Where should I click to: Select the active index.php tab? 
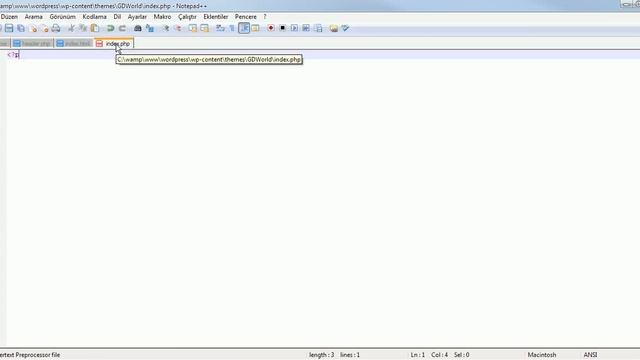(x=114, y=43)
